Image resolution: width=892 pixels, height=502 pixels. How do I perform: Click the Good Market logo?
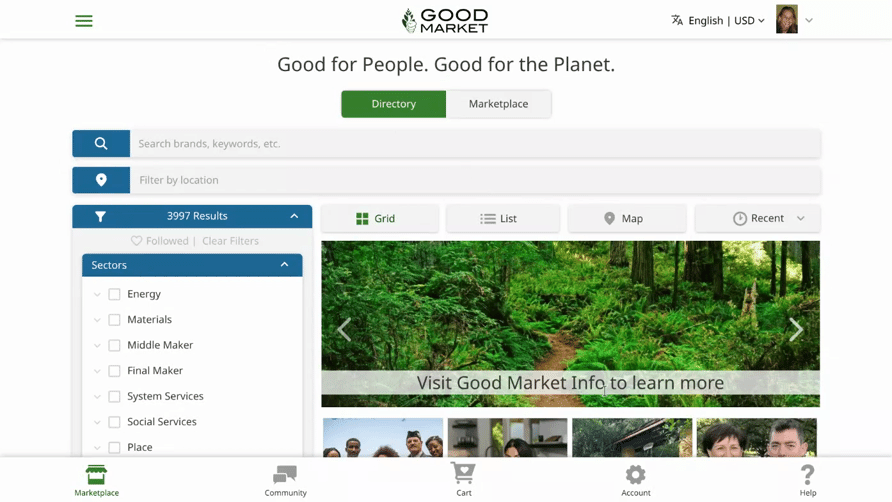click(x=445, y=20)
